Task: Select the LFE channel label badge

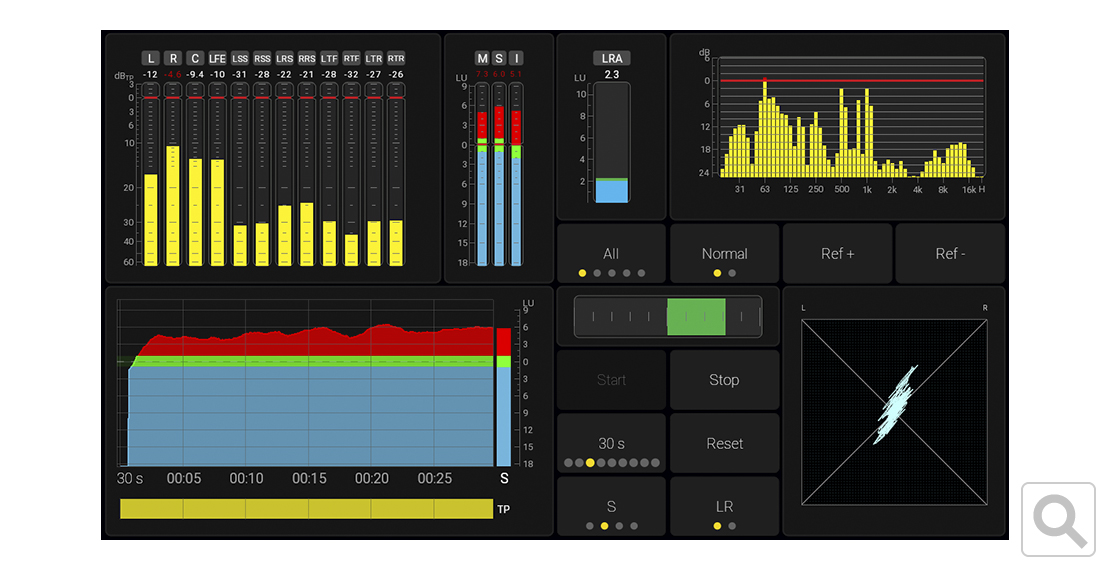Action: tap(217, 58)
